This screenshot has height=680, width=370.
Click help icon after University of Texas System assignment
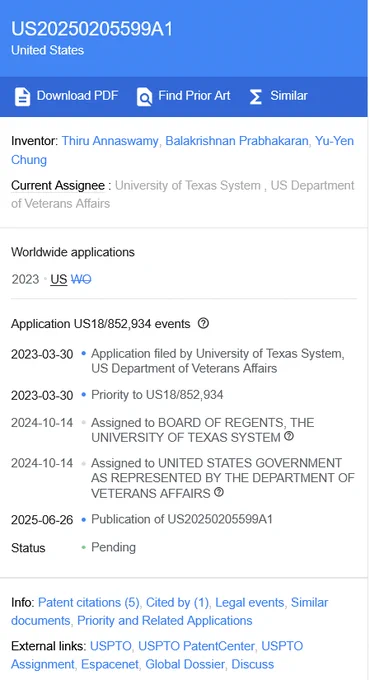coord(289,436)
